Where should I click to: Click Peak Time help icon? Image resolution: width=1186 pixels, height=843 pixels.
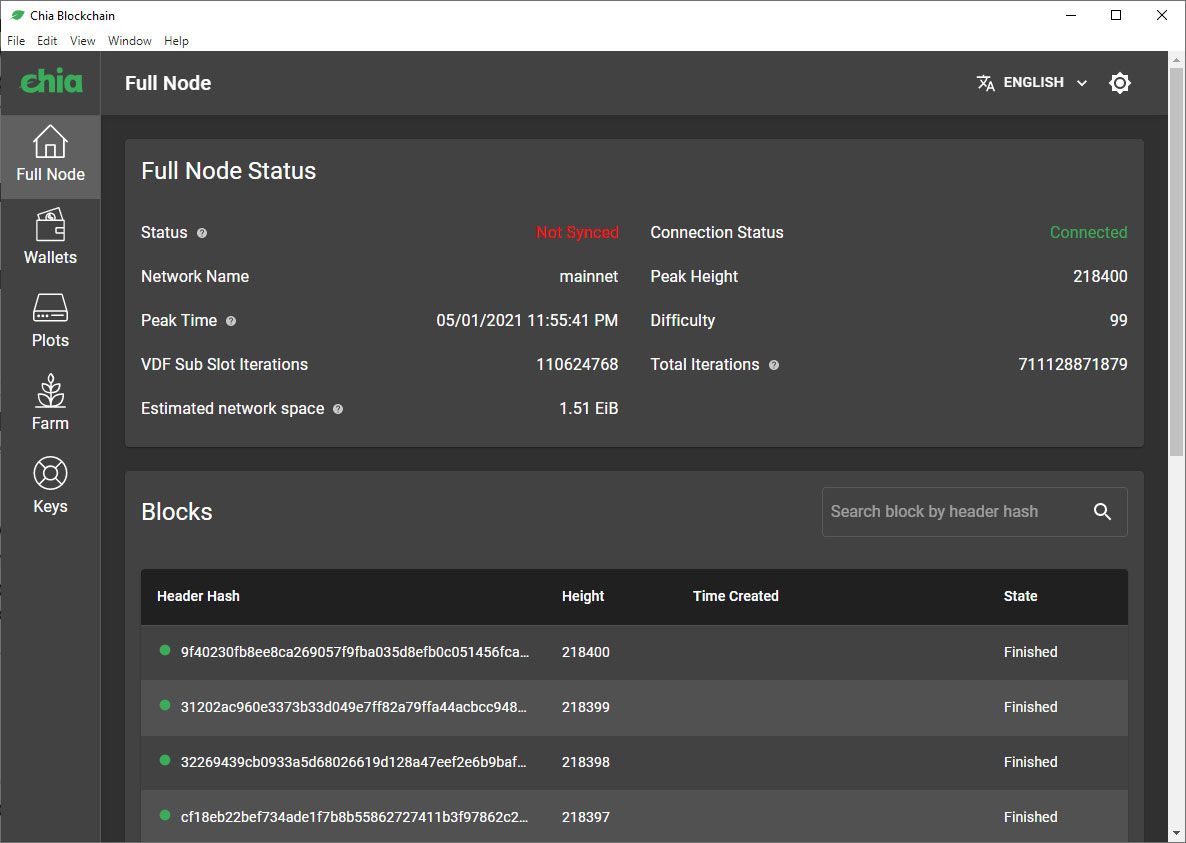[231, 321]
